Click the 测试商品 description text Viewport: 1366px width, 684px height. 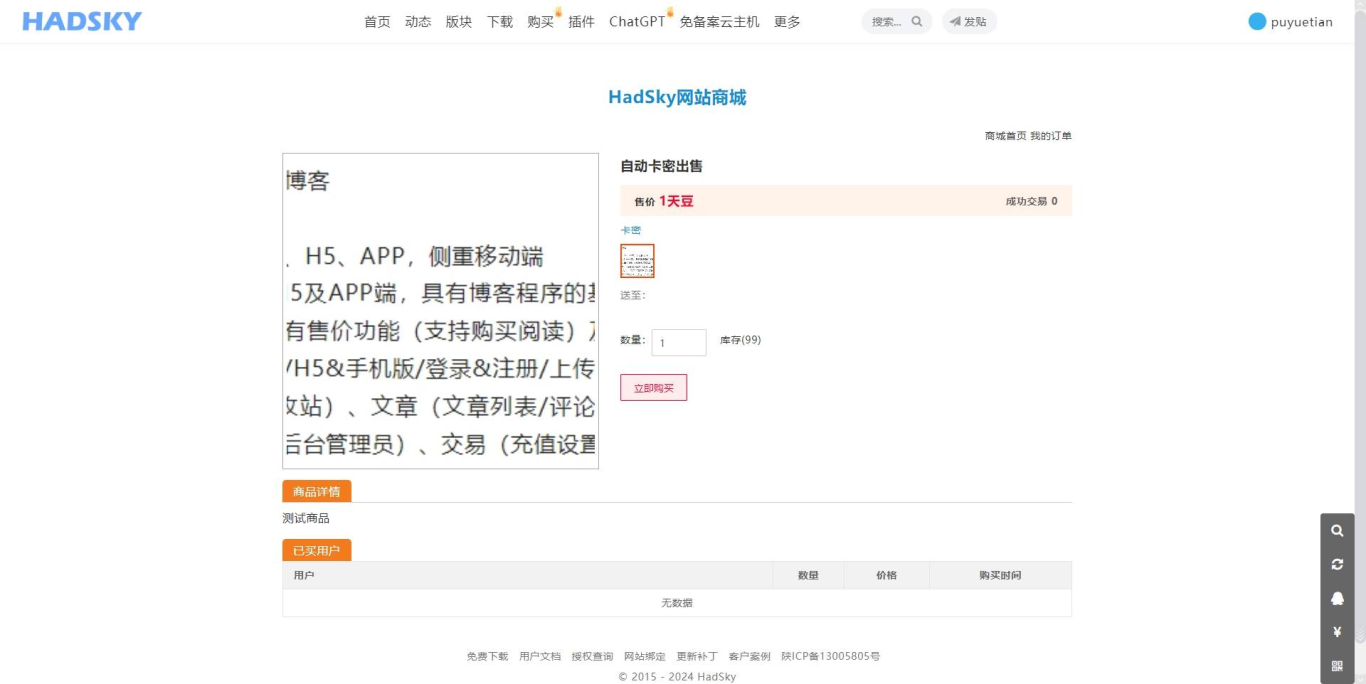point(306,518)
